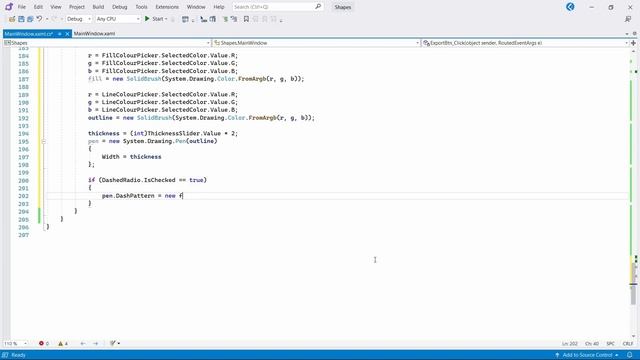Click Add to Source Control
This screenshot has height=360, width=640.
(x=586, y=355)
